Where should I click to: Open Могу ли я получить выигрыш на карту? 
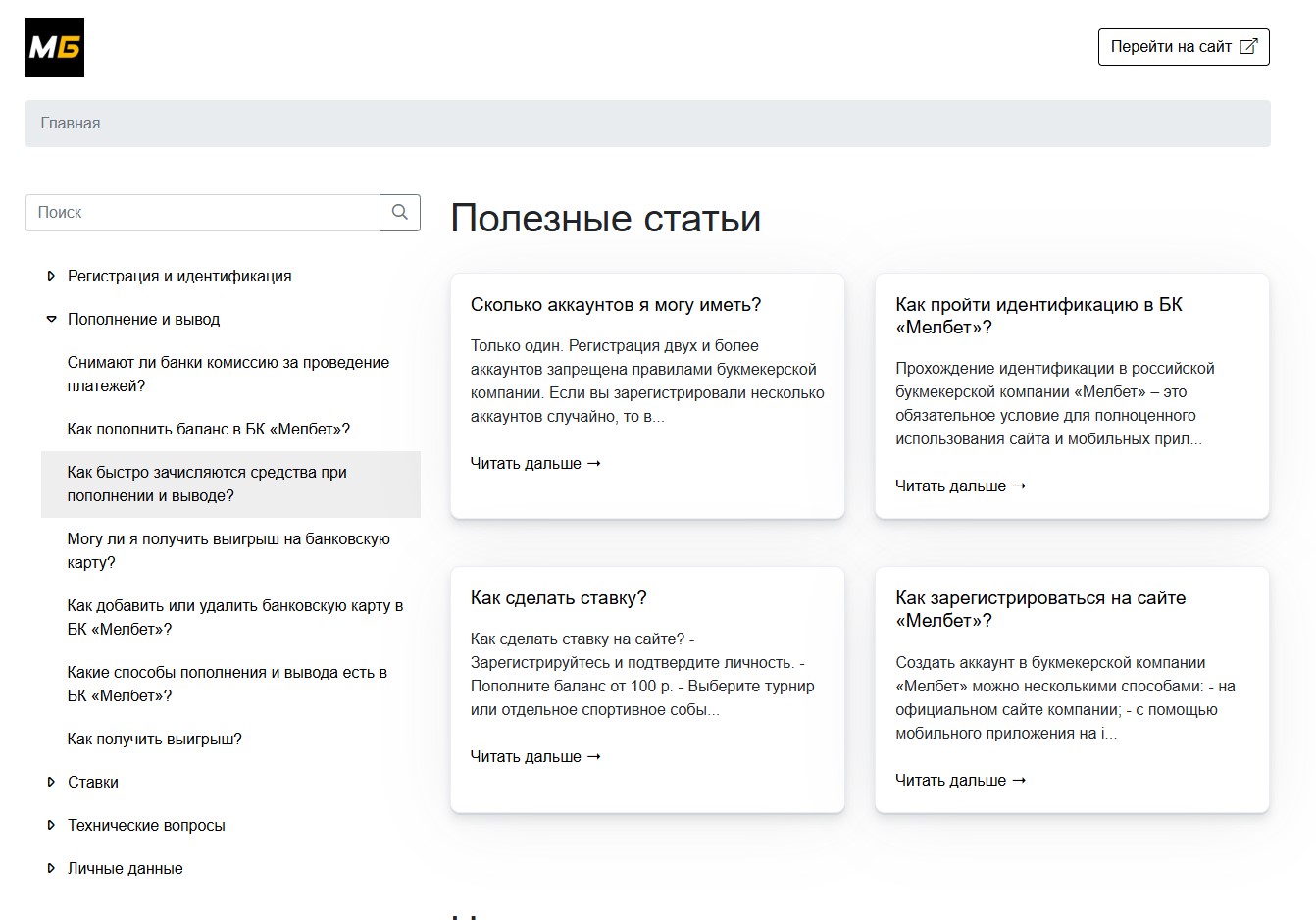(228, 551)
